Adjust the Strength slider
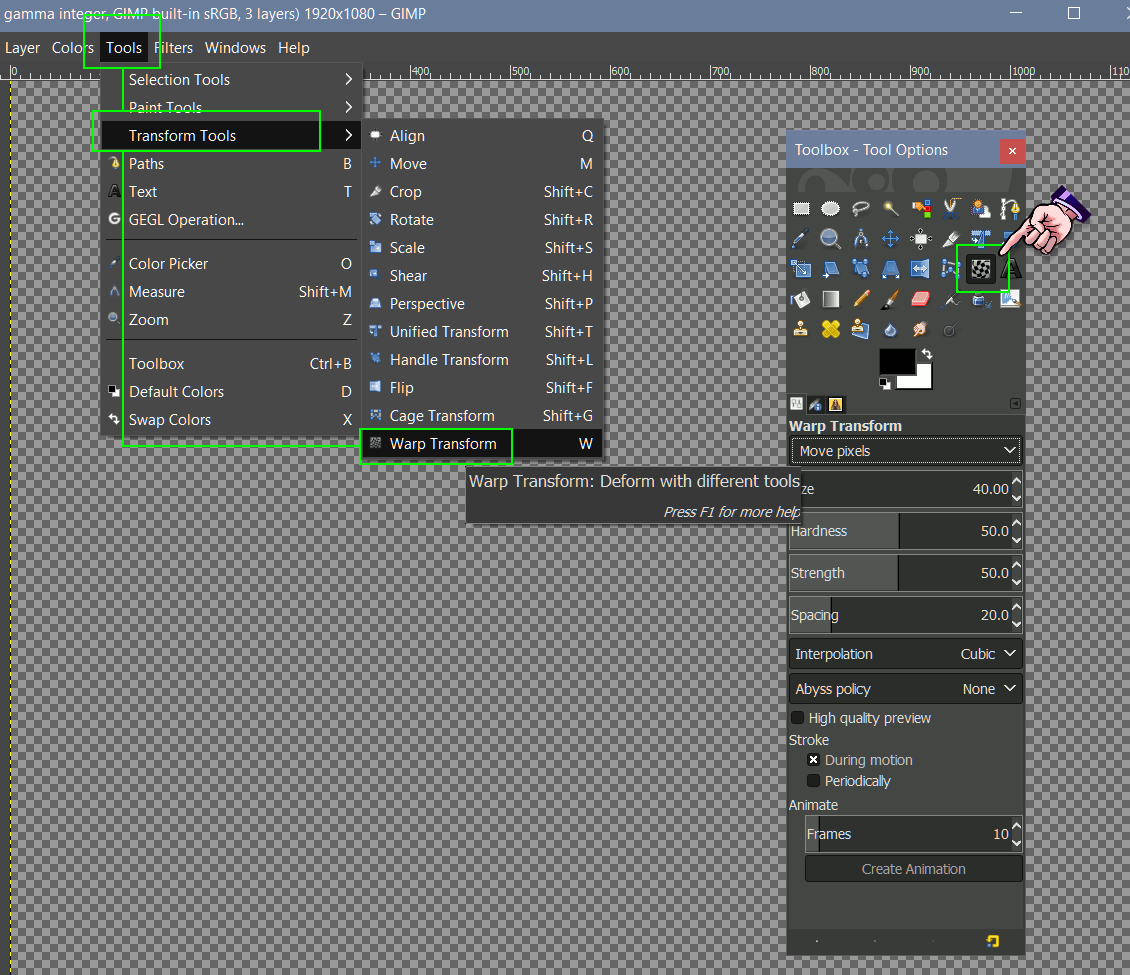 [x=900, y=573]
